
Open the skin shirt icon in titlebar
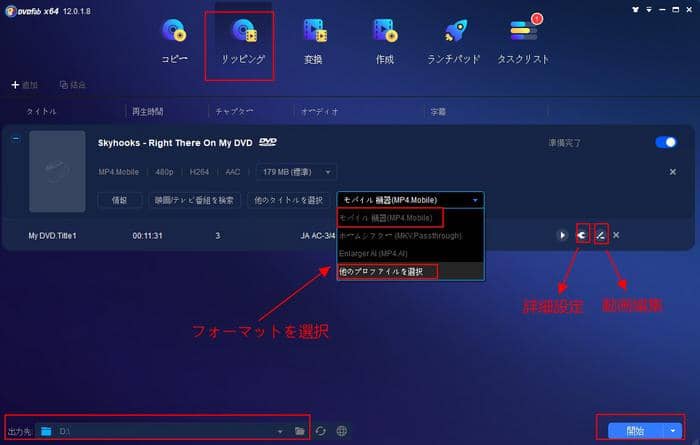pos(635,9)
